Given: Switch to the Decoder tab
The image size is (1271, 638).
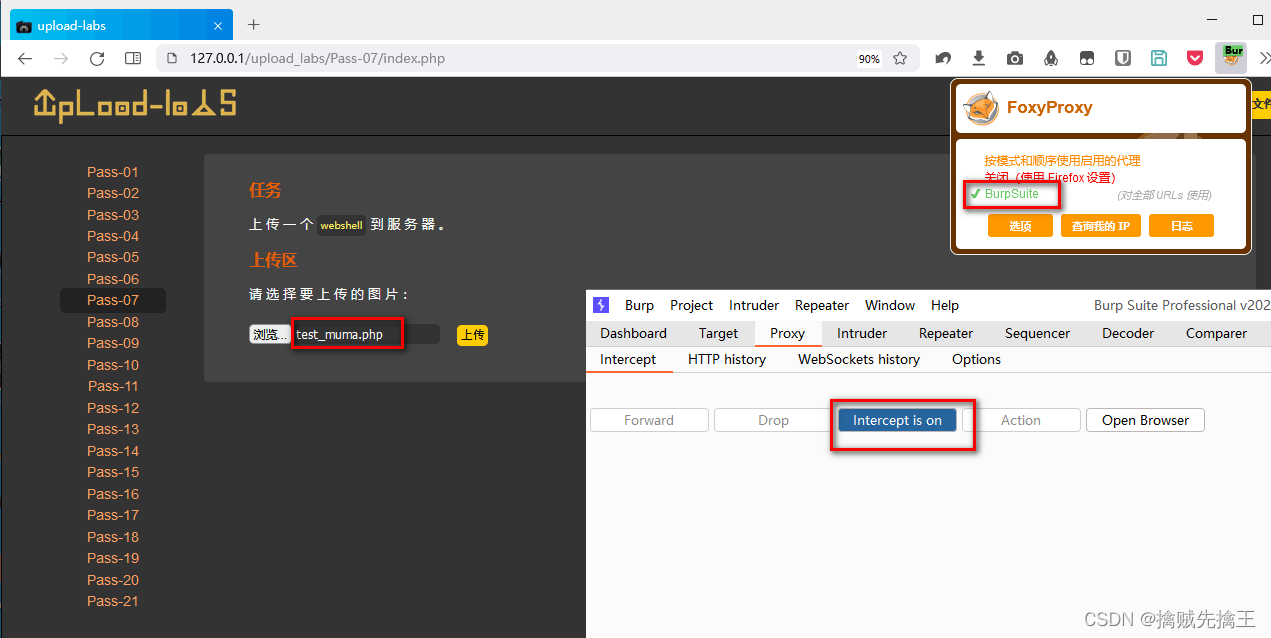Looking at the screenshot, I should tap(1128, 333).
